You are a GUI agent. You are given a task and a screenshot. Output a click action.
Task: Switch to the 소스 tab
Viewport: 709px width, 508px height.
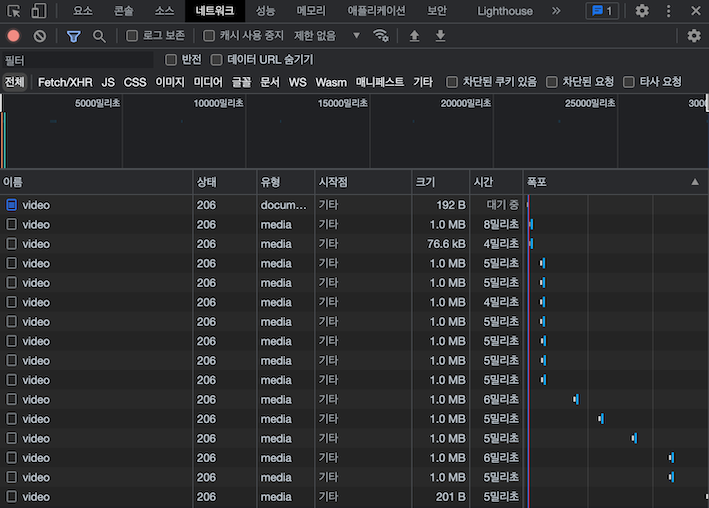[164, 11]
